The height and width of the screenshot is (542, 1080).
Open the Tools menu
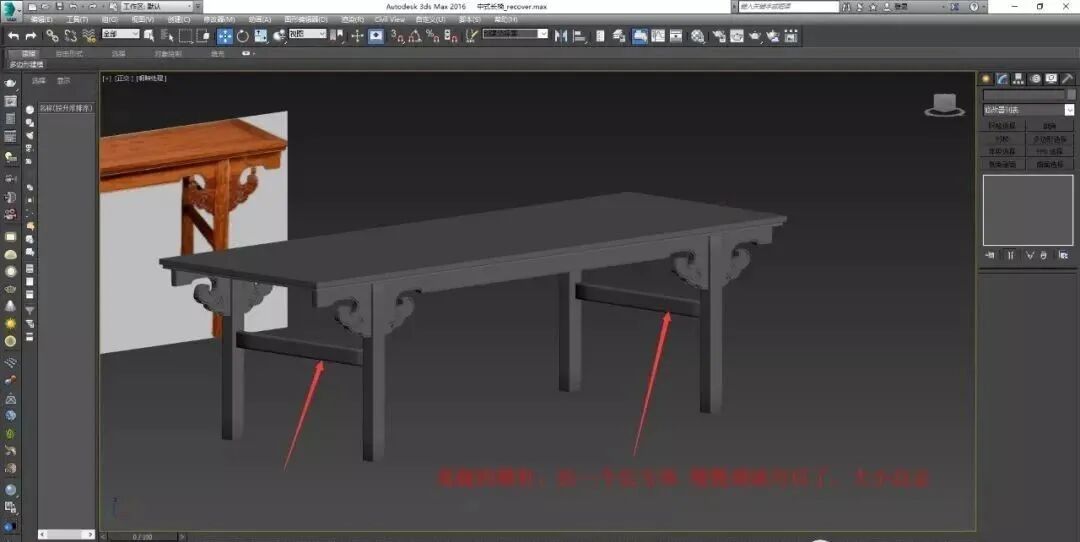[77, 19]
